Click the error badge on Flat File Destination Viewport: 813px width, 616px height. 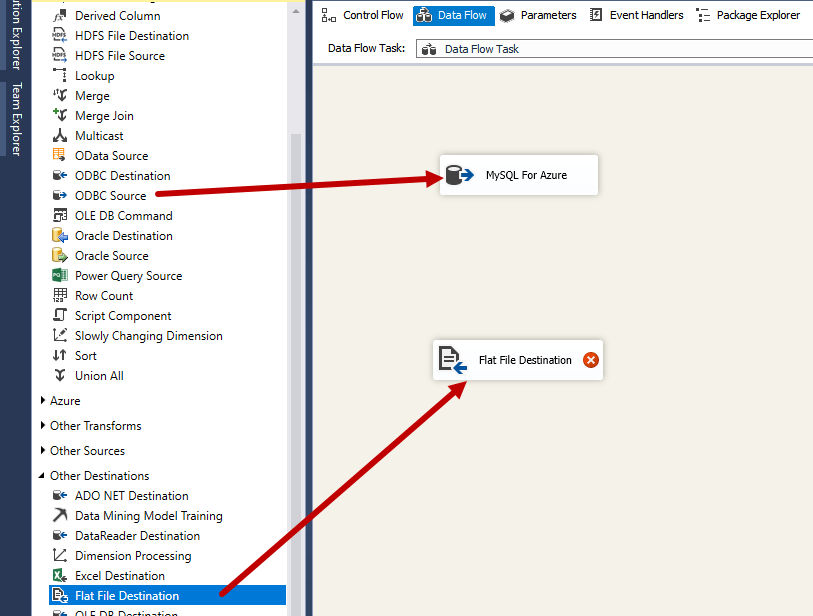pyautogui.click(x=590, y=360)
